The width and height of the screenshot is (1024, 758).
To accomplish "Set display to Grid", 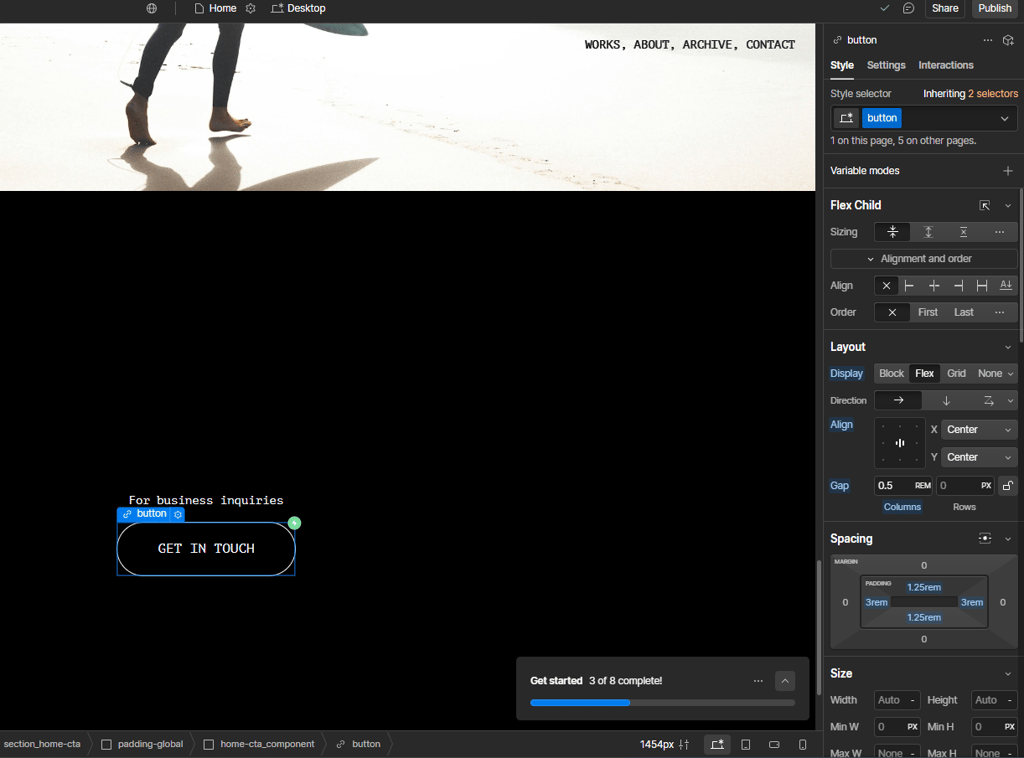I will coord(956,374).
